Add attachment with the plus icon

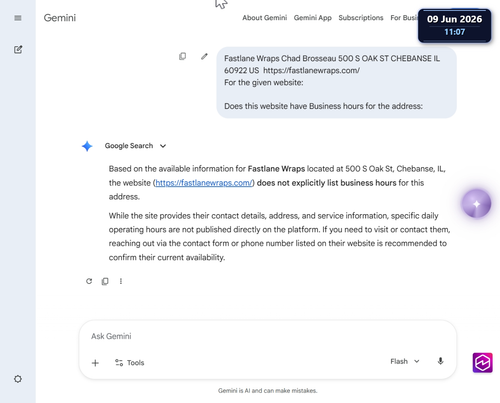[95, 363]
